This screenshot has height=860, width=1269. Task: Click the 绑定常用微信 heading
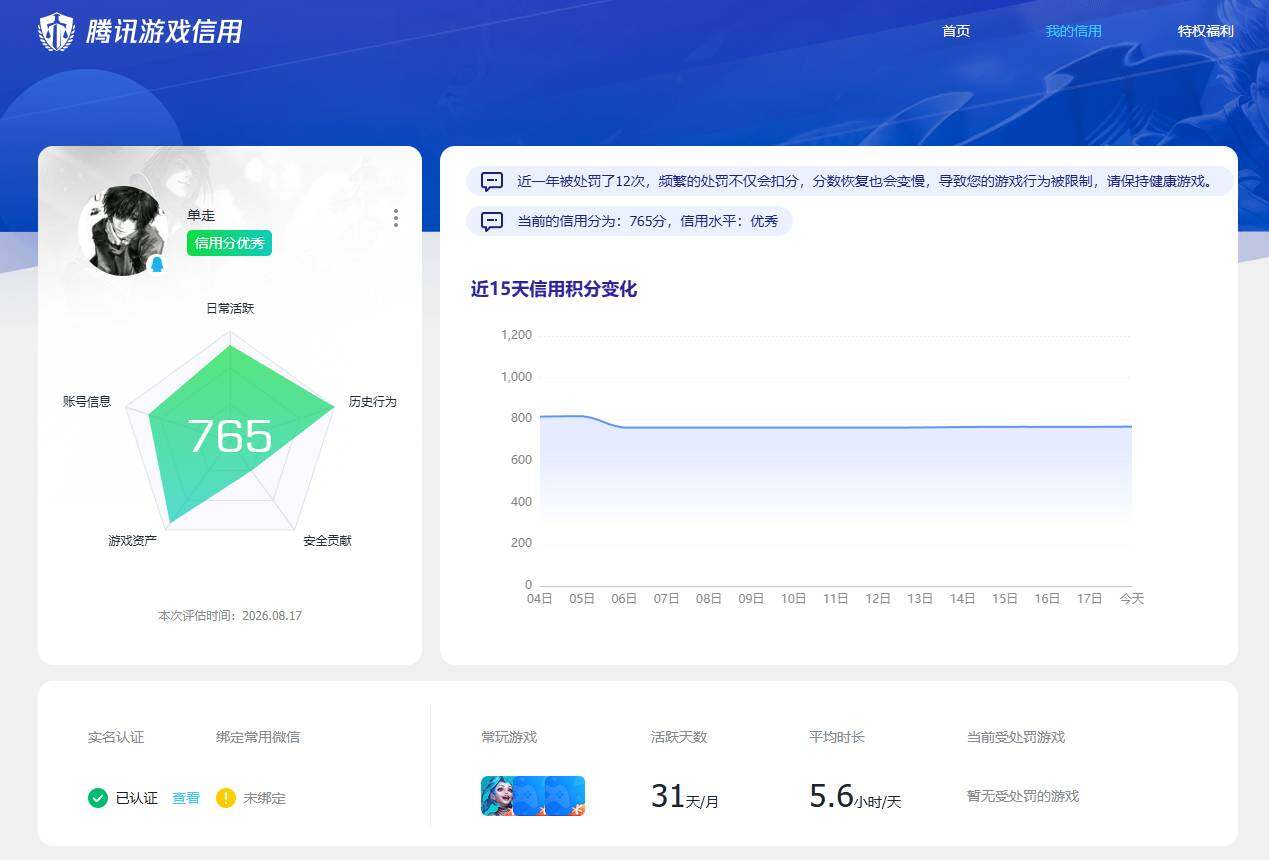(x=258, y=737)
